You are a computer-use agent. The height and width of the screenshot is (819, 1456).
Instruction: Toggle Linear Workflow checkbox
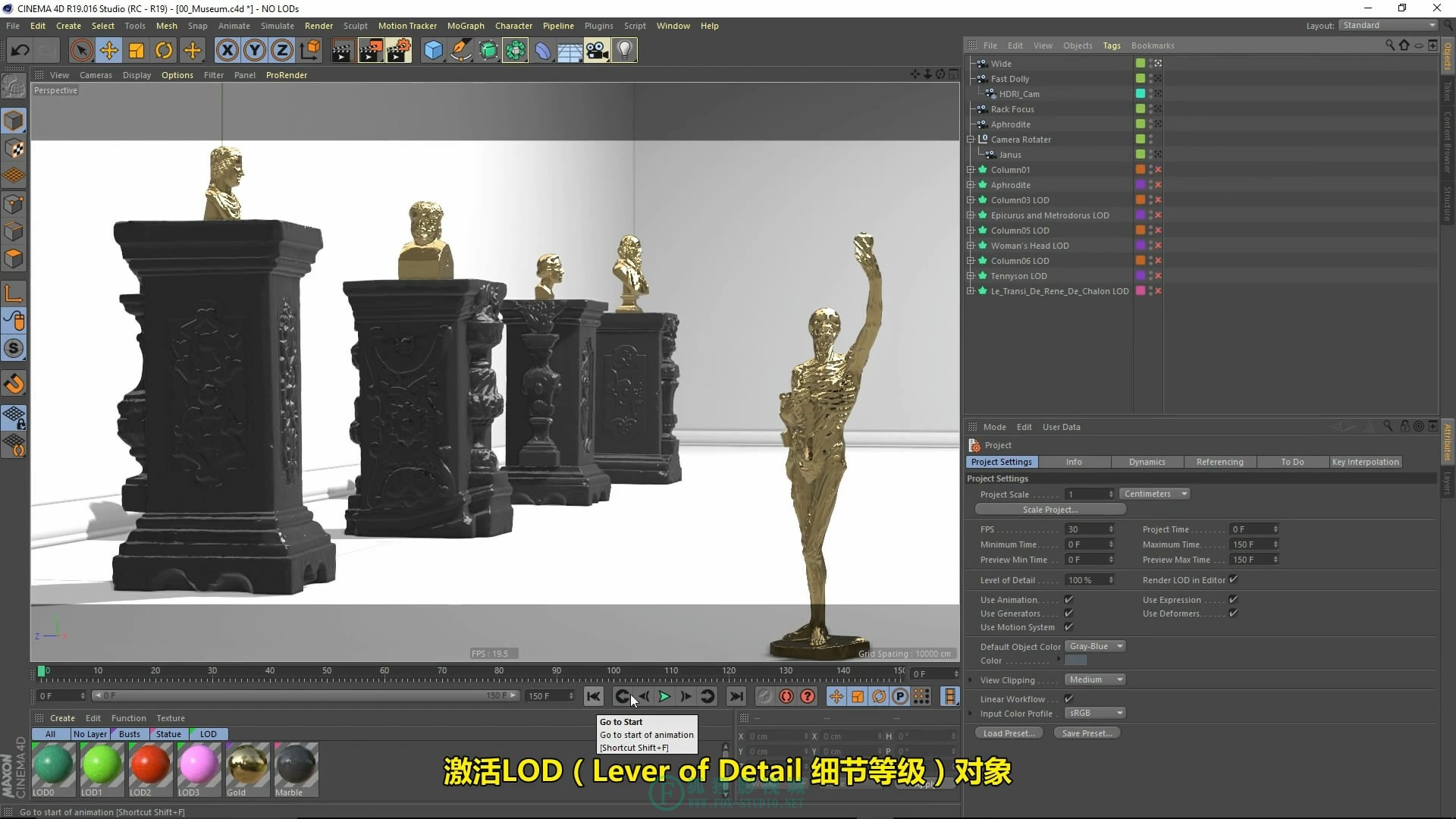pos(1068,698)
